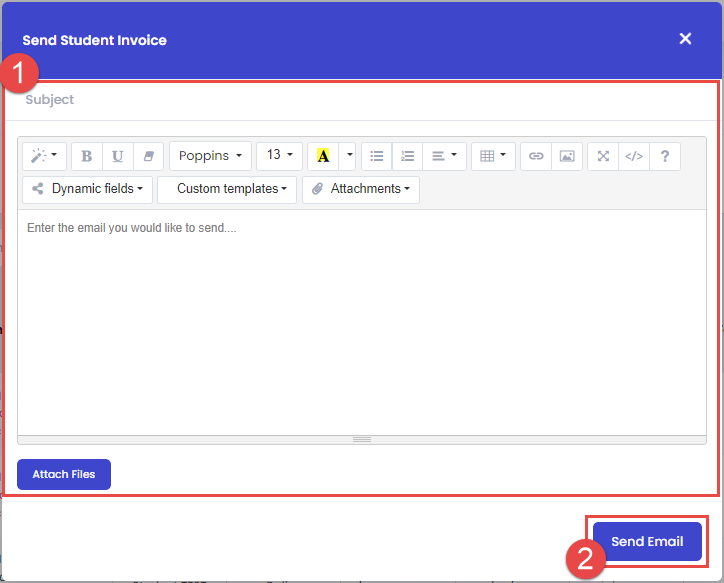The image size is (724, 583).
Task: Open the paragraph alignment dropdown
Action: [444, 156]
